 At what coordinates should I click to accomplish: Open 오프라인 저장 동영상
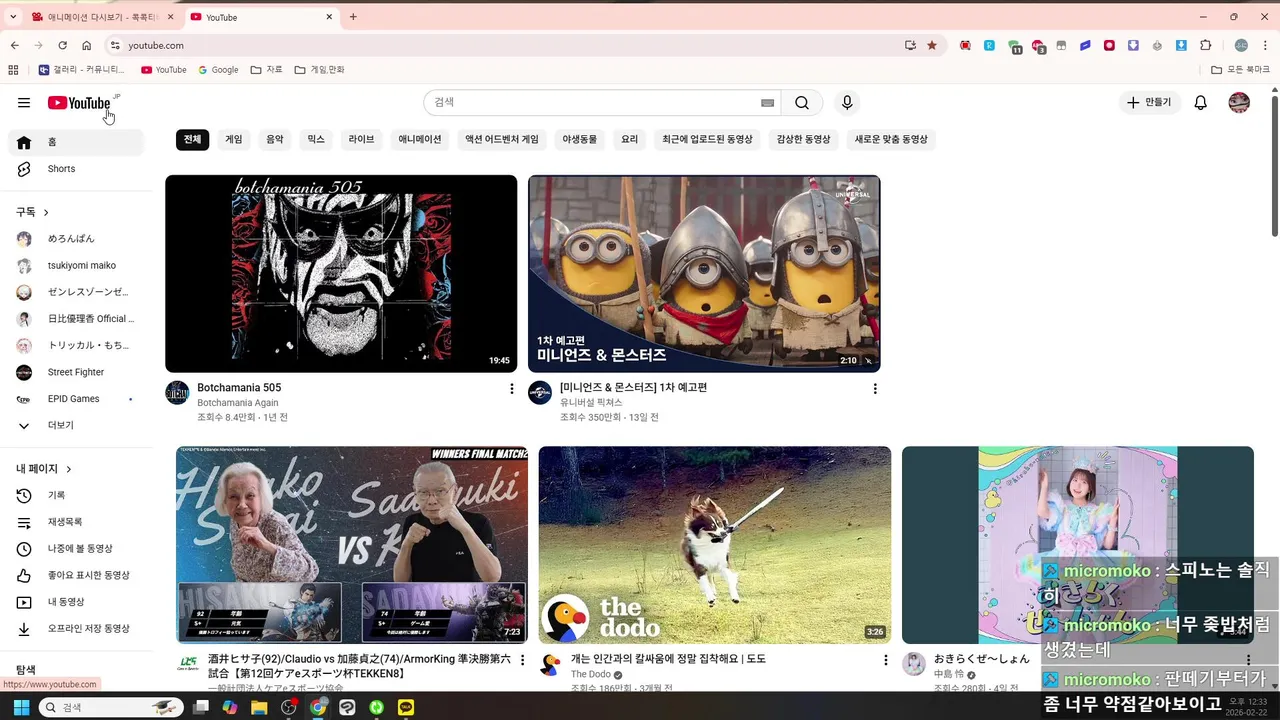(x=76, y=629)
